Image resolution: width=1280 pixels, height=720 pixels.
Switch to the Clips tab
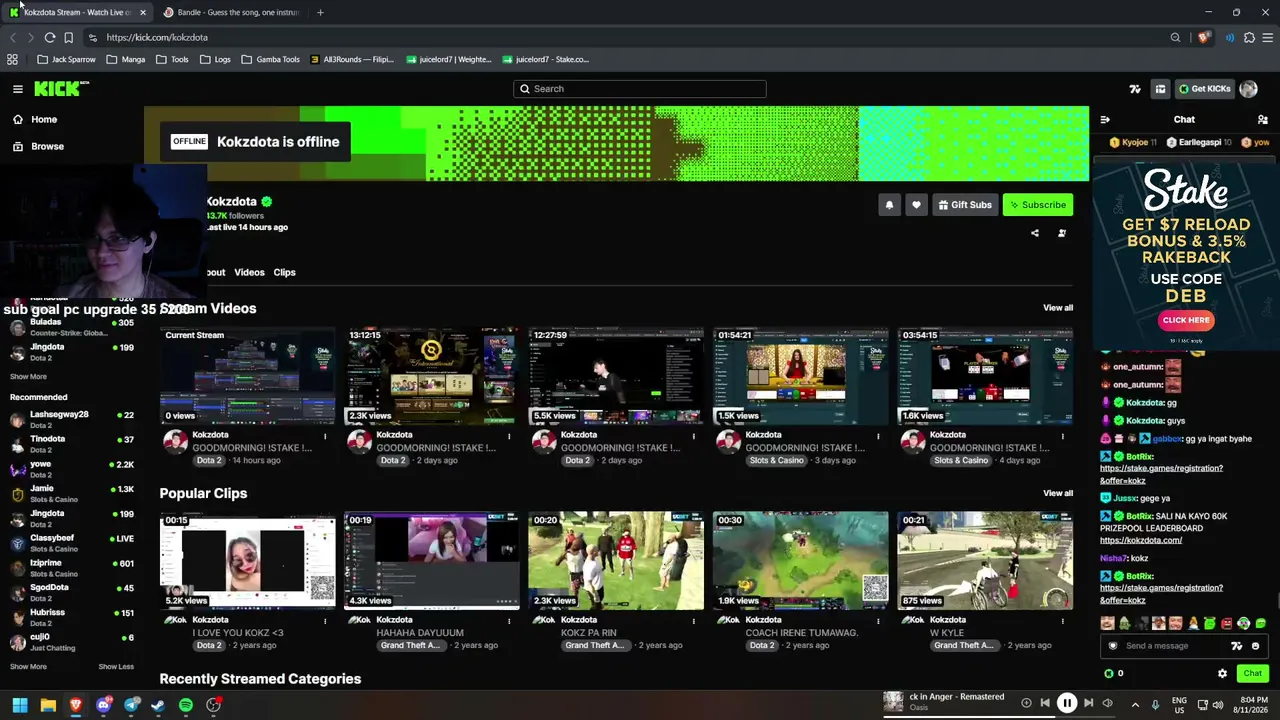click(x=284, y=272)
